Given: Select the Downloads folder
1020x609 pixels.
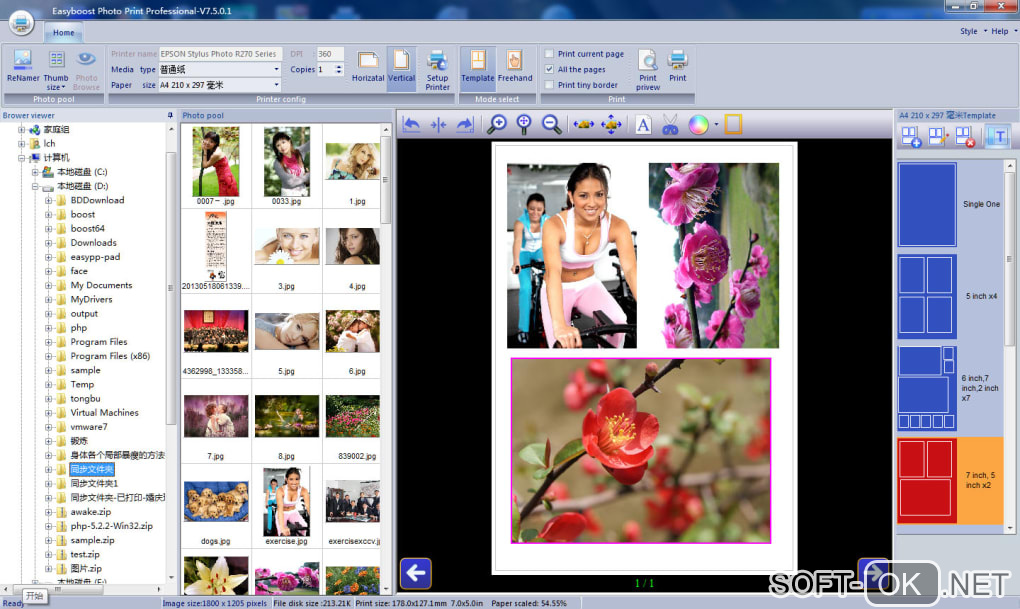Looking at the screenshot, I should 94,243.
